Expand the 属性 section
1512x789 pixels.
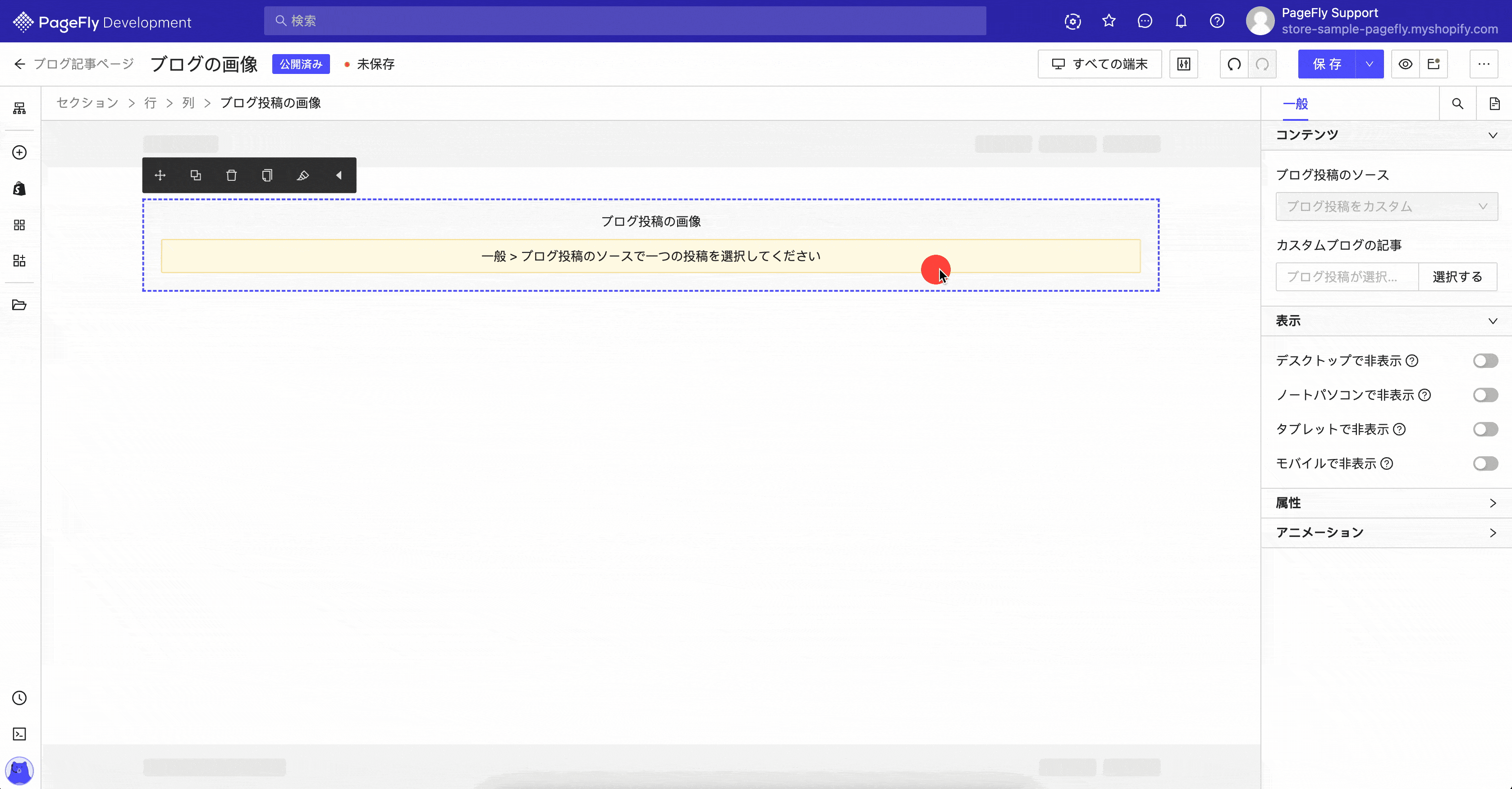(1386, 503)
